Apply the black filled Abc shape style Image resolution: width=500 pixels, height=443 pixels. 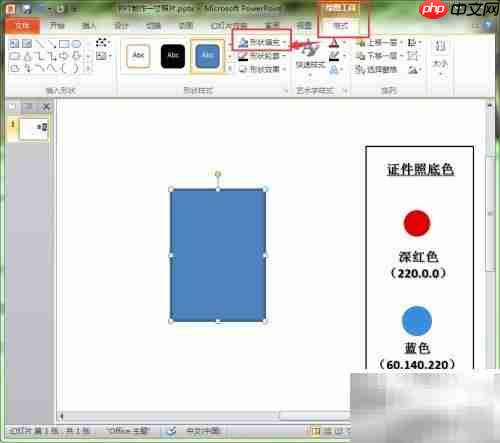173,56
